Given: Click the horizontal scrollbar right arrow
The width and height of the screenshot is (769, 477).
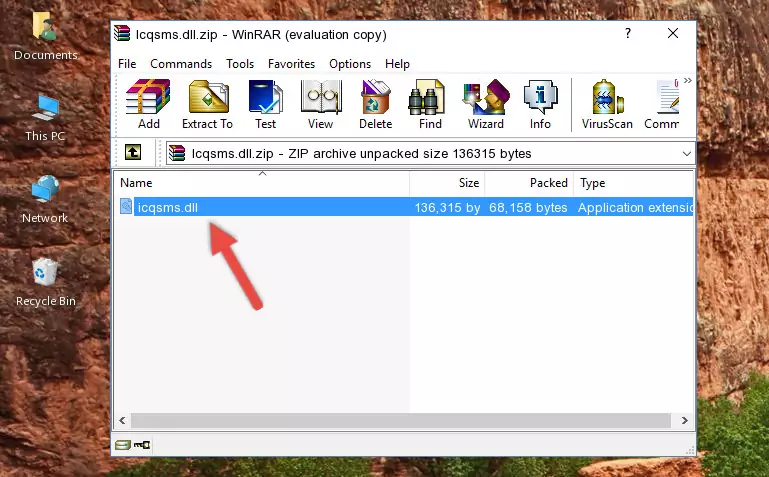Looking at the screenshot, I should pyautogui.click(x=684, y=420).
